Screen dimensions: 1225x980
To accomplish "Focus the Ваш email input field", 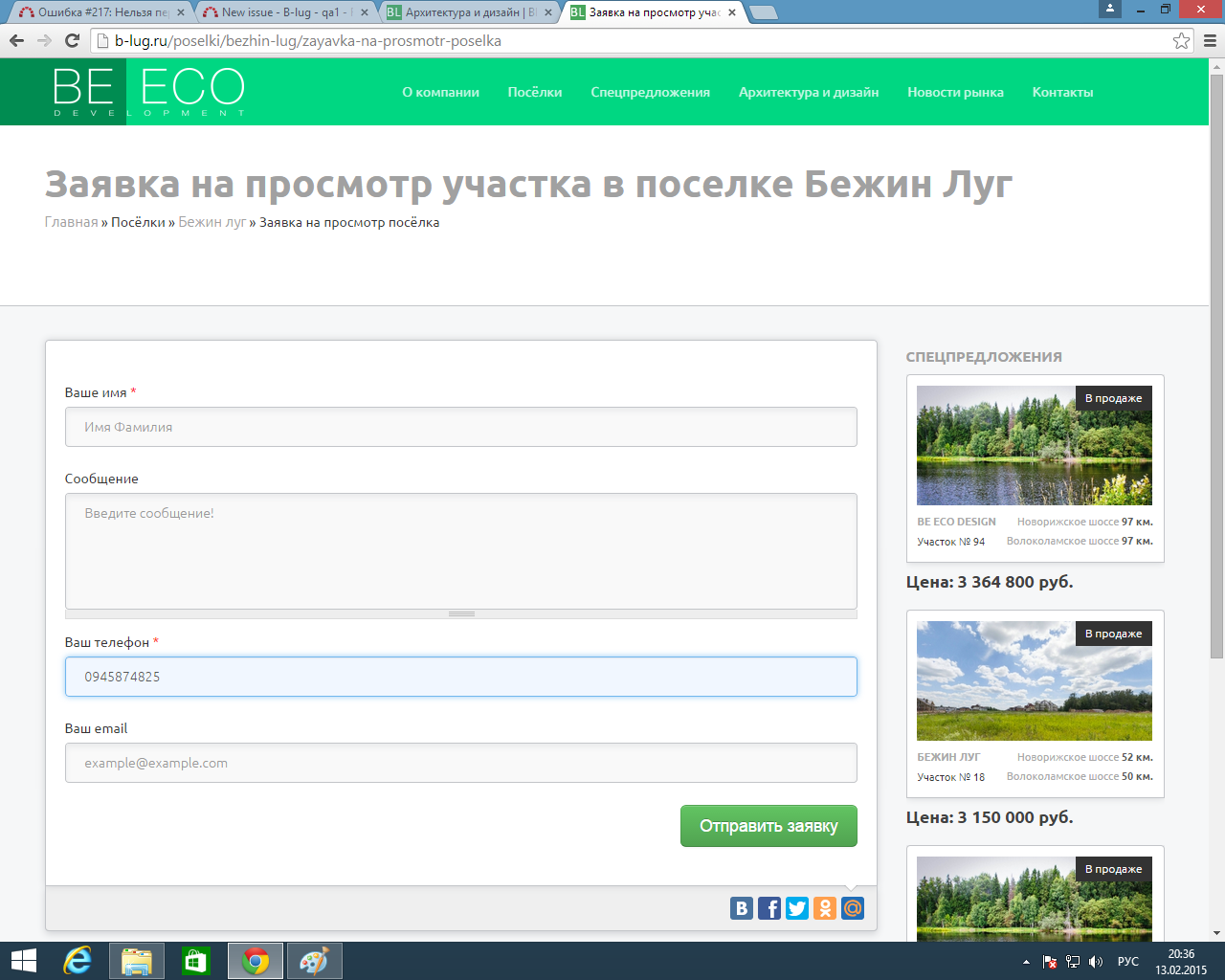I will tap(460, 763).
